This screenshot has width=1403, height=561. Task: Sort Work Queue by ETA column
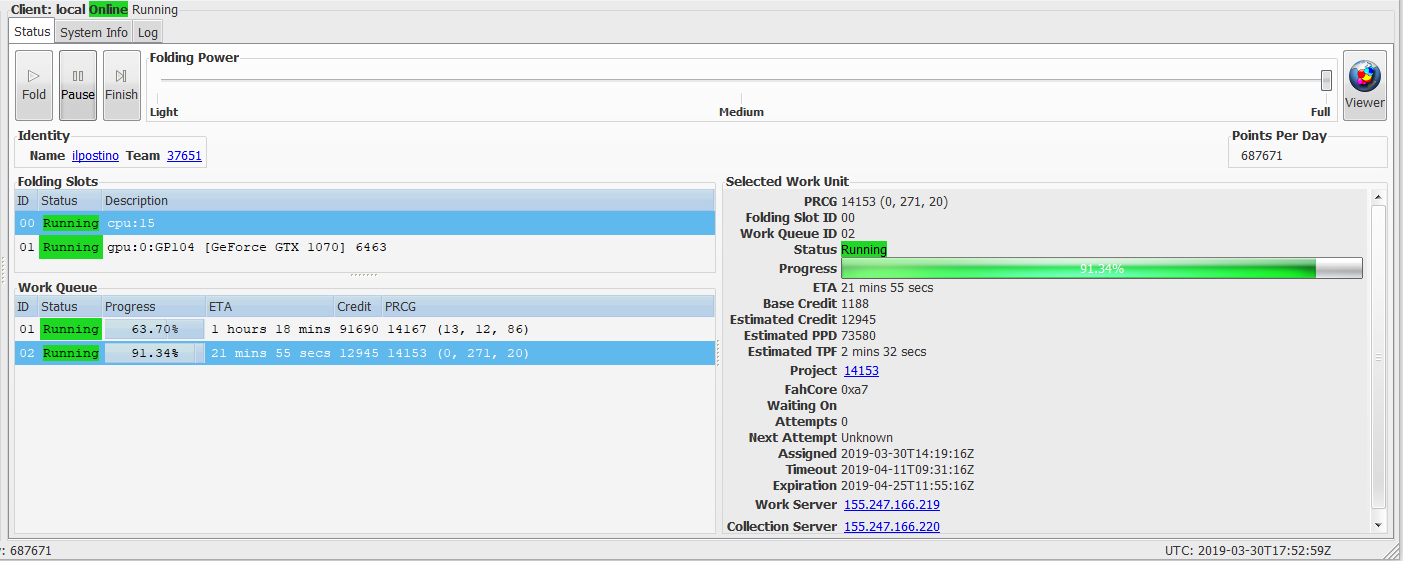(269, 307)
